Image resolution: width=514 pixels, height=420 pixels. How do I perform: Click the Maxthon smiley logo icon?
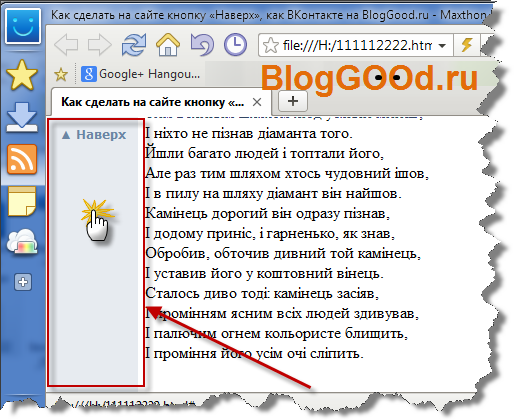[23, 26]
